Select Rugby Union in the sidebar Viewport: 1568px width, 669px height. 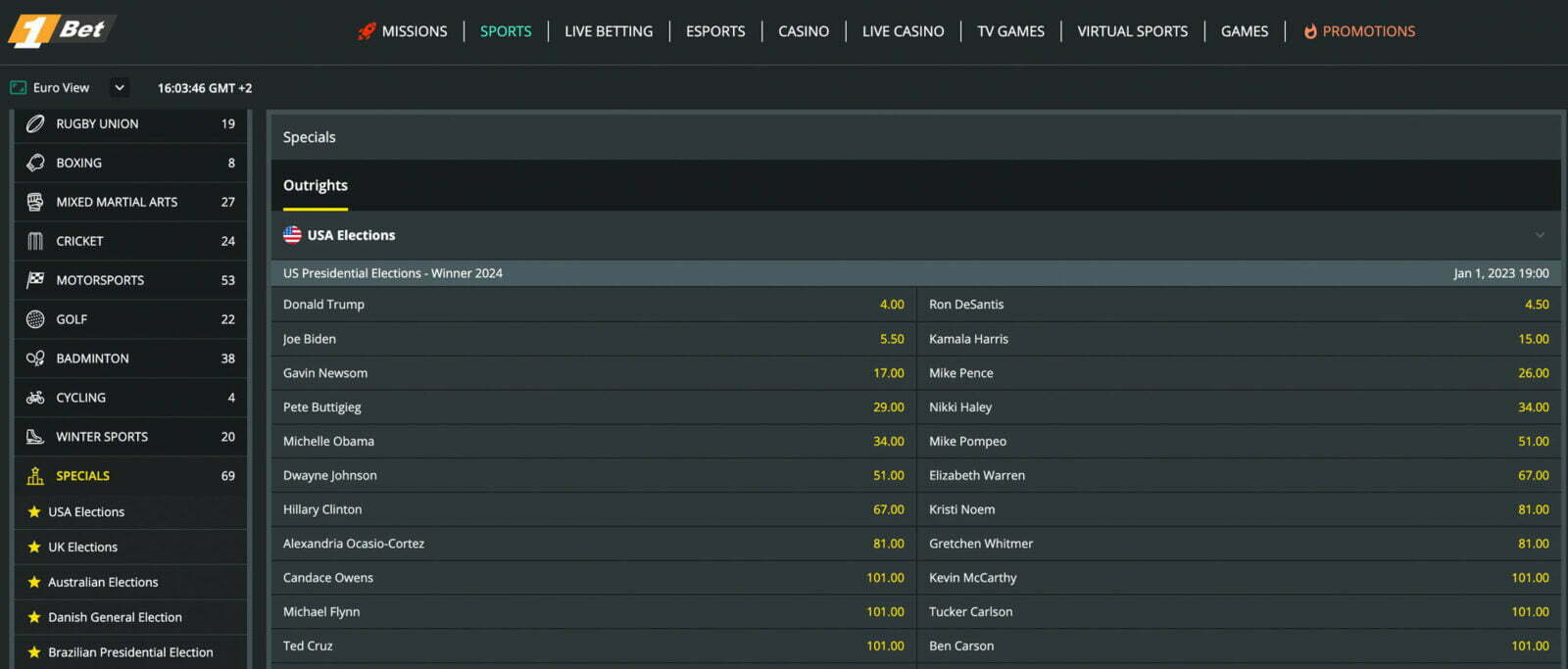pyautogui.click(x=130, y=123)
